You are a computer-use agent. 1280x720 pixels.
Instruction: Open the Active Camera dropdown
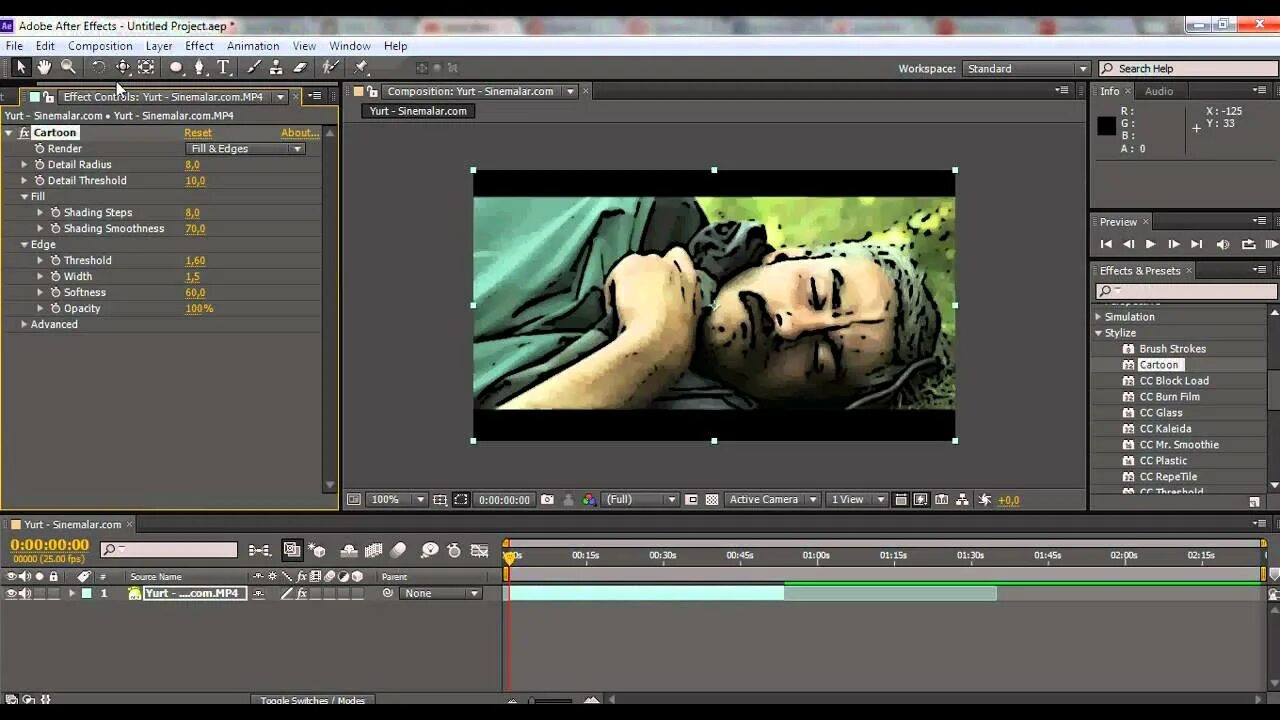pos(772,500)
